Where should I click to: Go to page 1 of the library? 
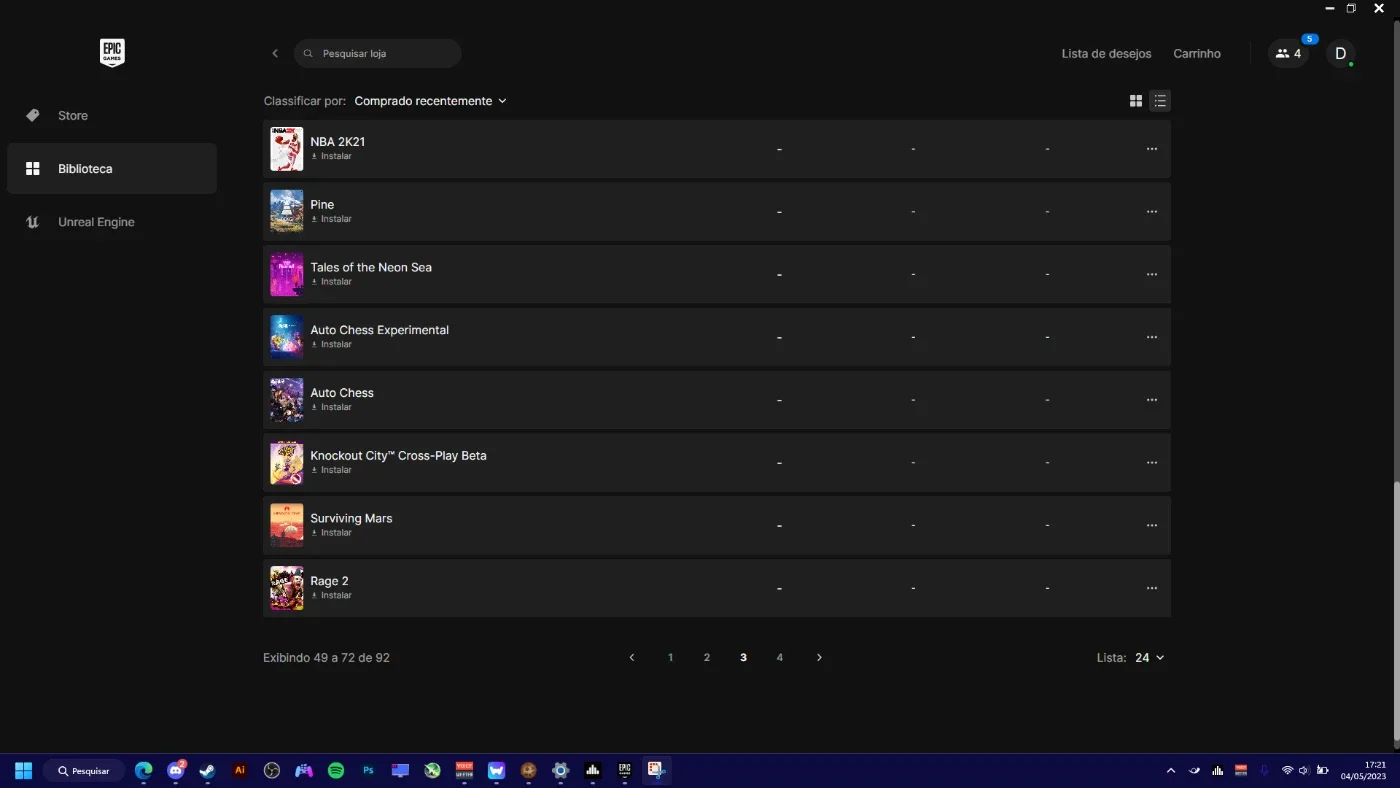pyautogui.click(x=670, y=658)
